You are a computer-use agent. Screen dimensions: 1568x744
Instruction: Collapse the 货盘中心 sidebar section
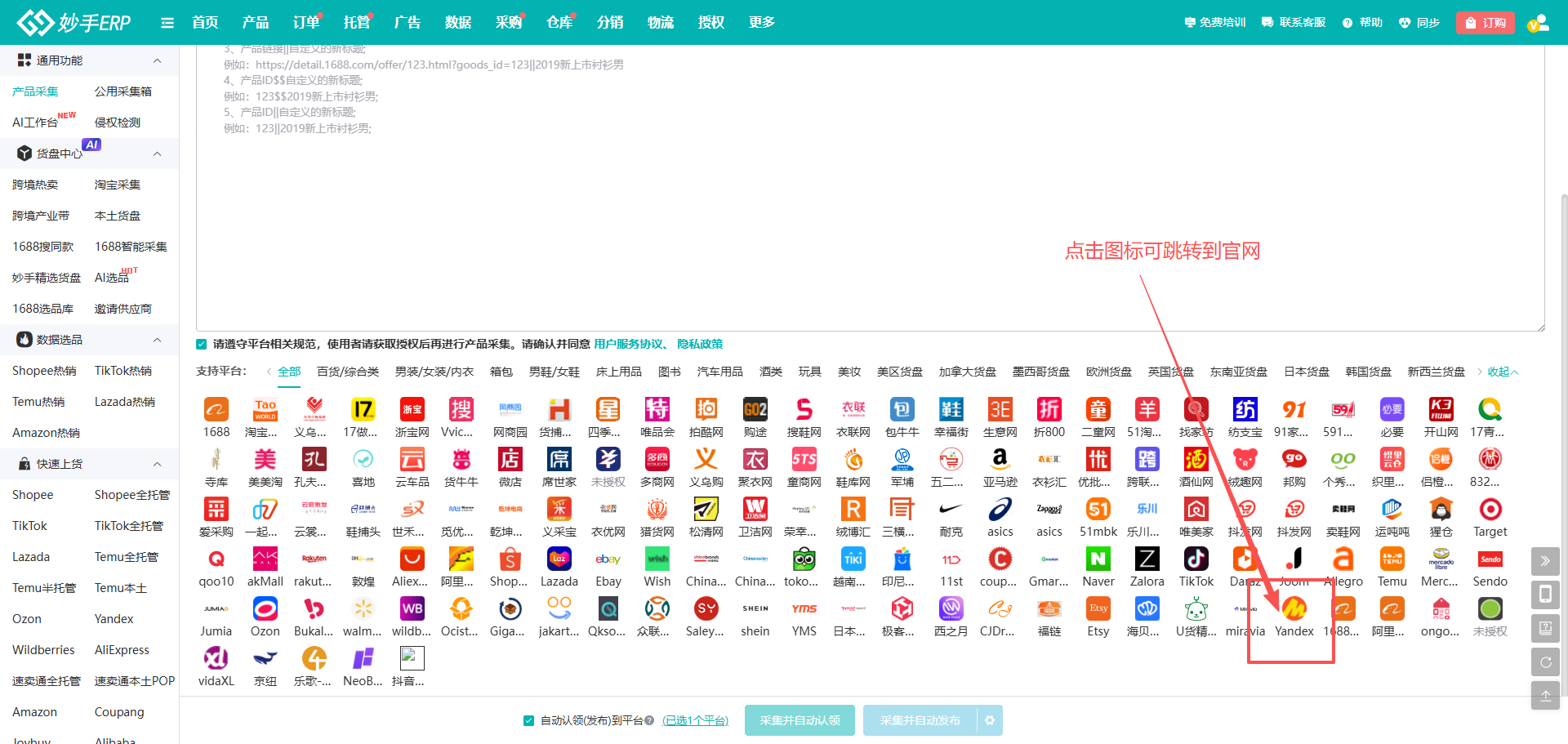(158, 154)
